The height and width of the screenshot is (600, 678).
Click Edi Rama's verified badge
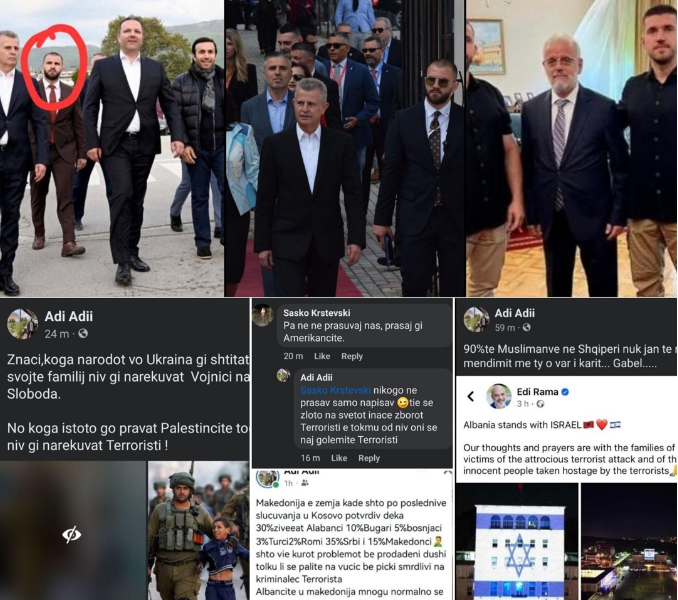565,392
